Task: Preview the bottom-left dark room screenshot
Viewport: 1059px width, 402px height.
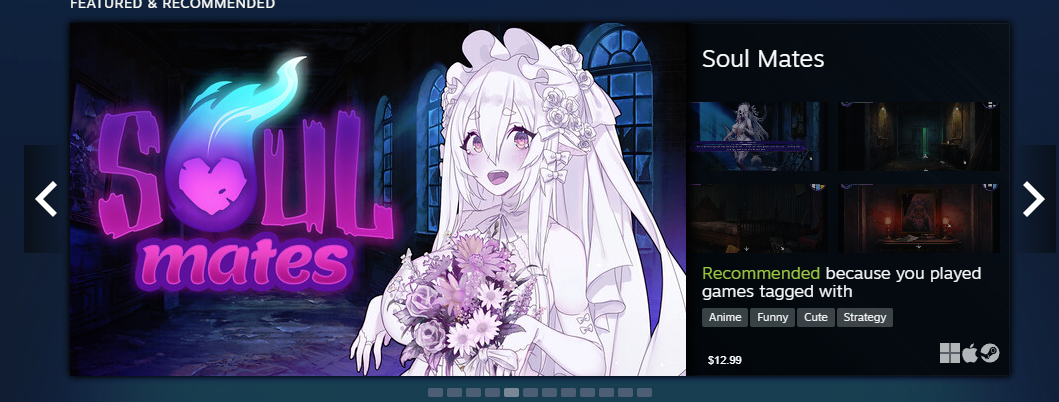Action: click(x=758, y=218)
